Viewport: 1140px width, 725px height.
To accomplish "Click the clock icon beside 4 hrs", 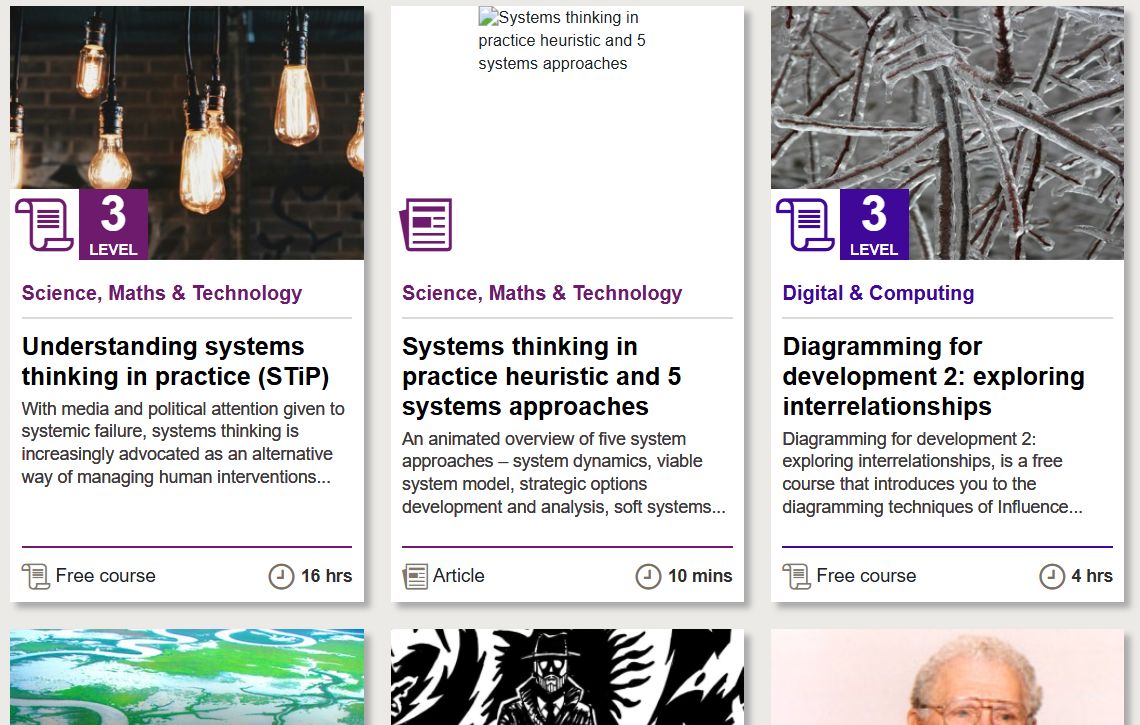I will [1052, 576].
